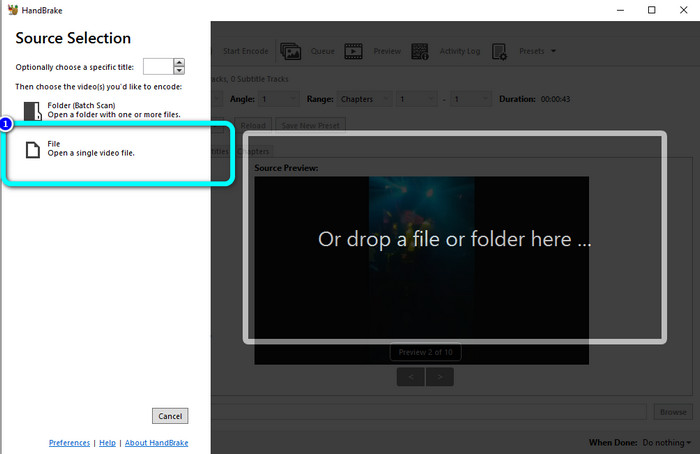
Task: Open a single video file option
Action: [x=91, y=149]
